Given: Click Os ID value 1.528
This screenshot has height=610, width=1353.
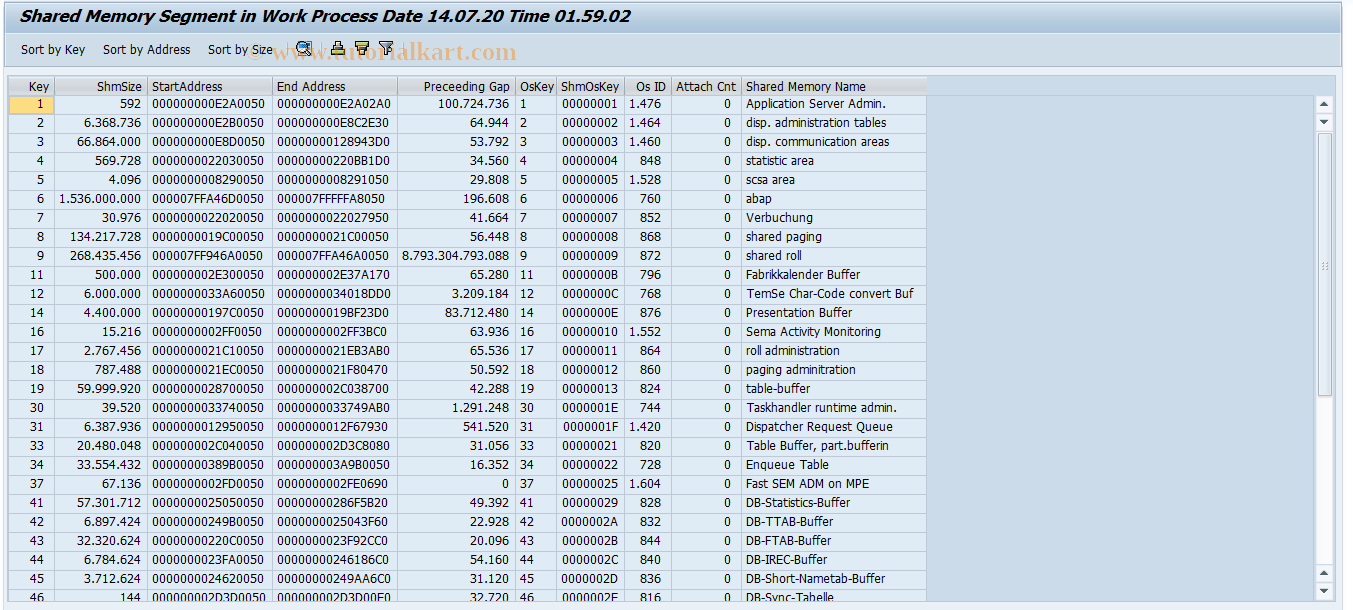Looking at the screenshot, I should 648,180.
